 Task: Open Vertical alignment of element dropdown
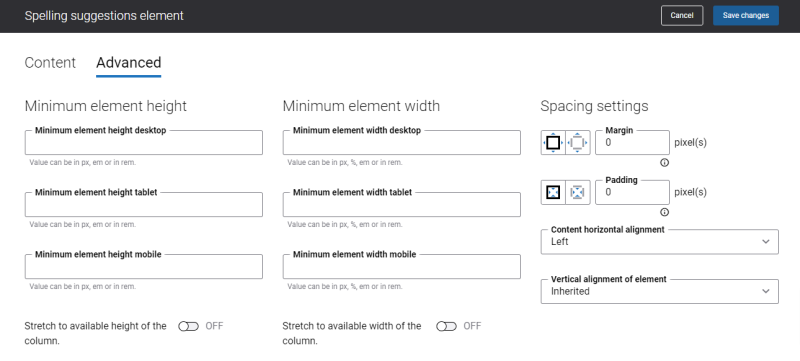click(x=660, y=291)
